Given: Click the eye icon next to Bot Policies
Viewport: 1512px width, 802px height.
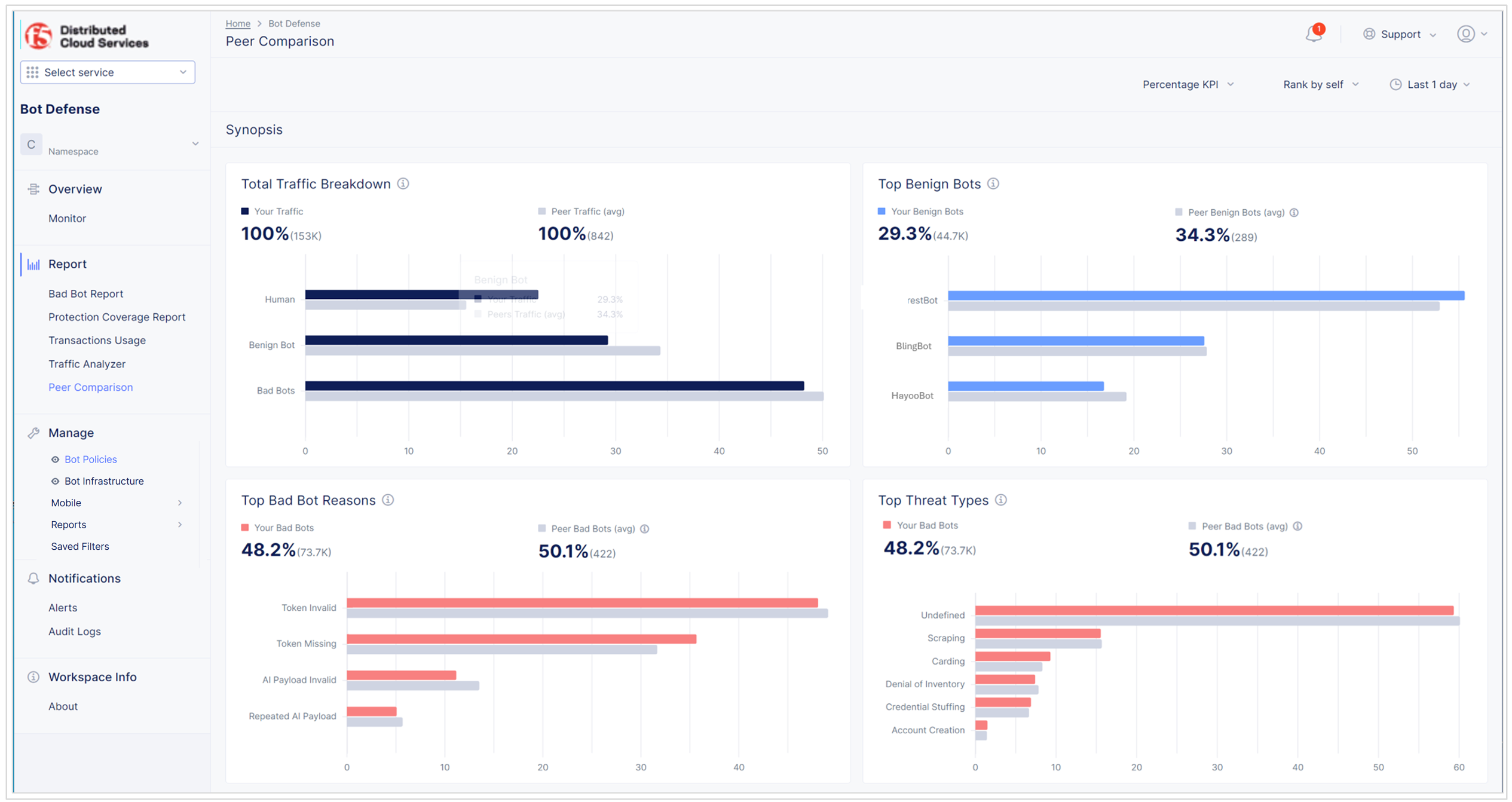Looking at the screenshot, I should (x=54, y=459).
